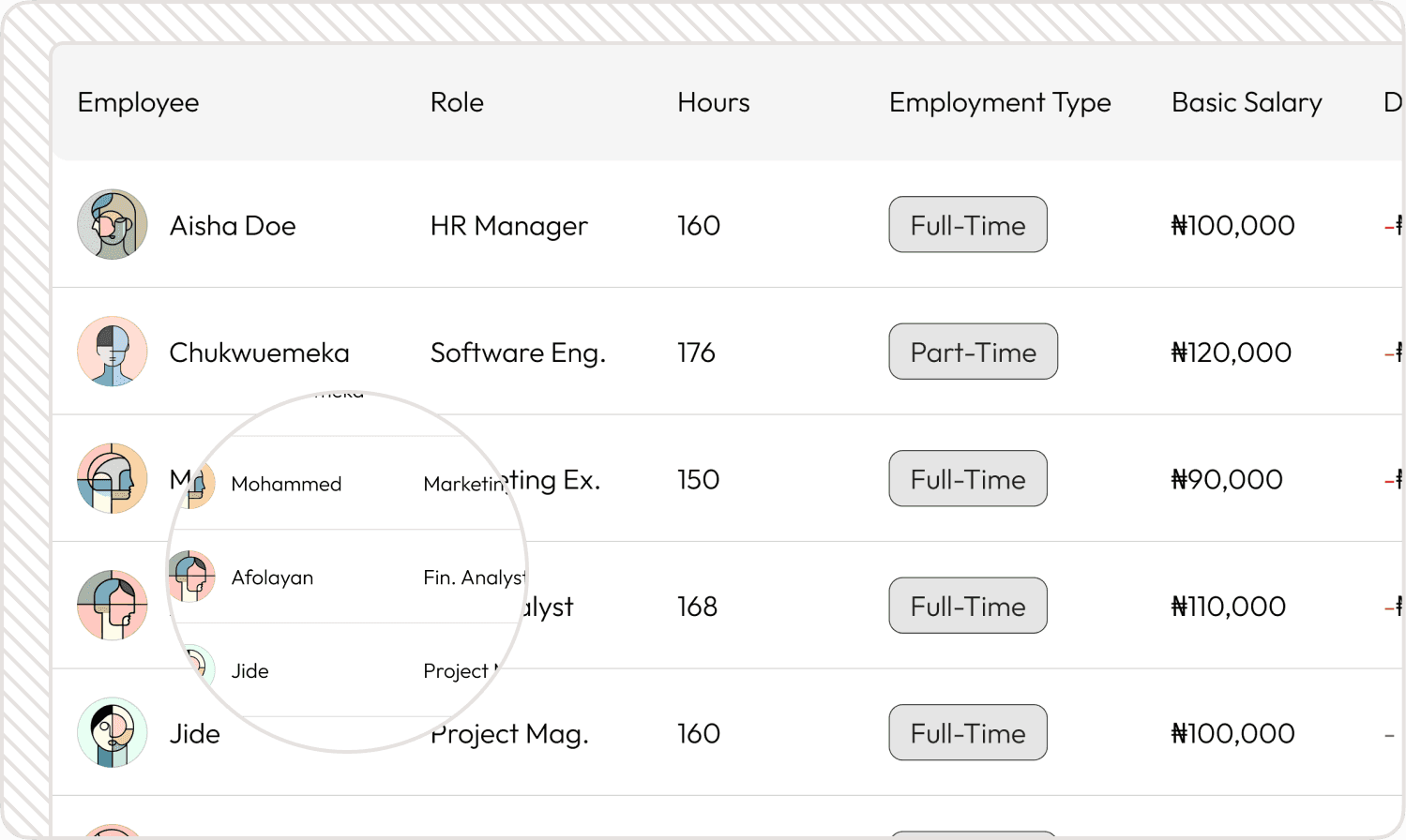The width and height of the screenshot is (1406, 840).
Task: Click Afolayan's small avatar inside the magnifier
Action: (192, 577)
